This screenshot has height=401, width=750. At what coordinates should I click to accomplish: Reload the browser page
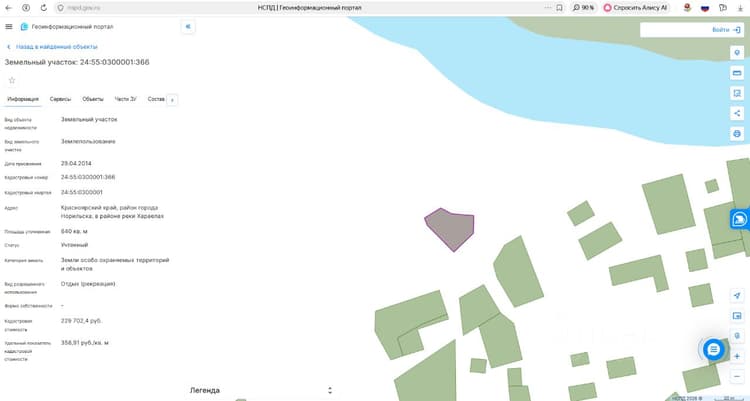[44, 8]
